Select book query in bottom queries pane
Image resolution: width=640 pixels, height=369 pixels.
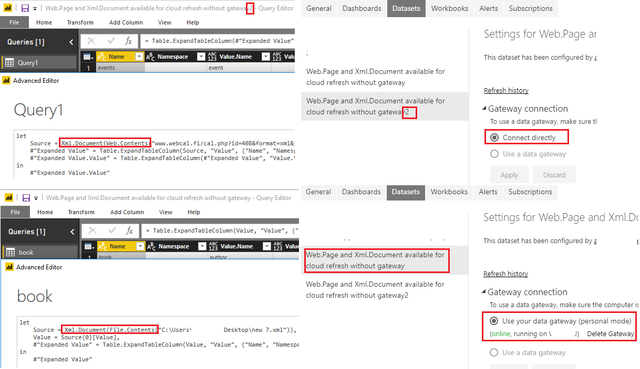tap(40, 252)
